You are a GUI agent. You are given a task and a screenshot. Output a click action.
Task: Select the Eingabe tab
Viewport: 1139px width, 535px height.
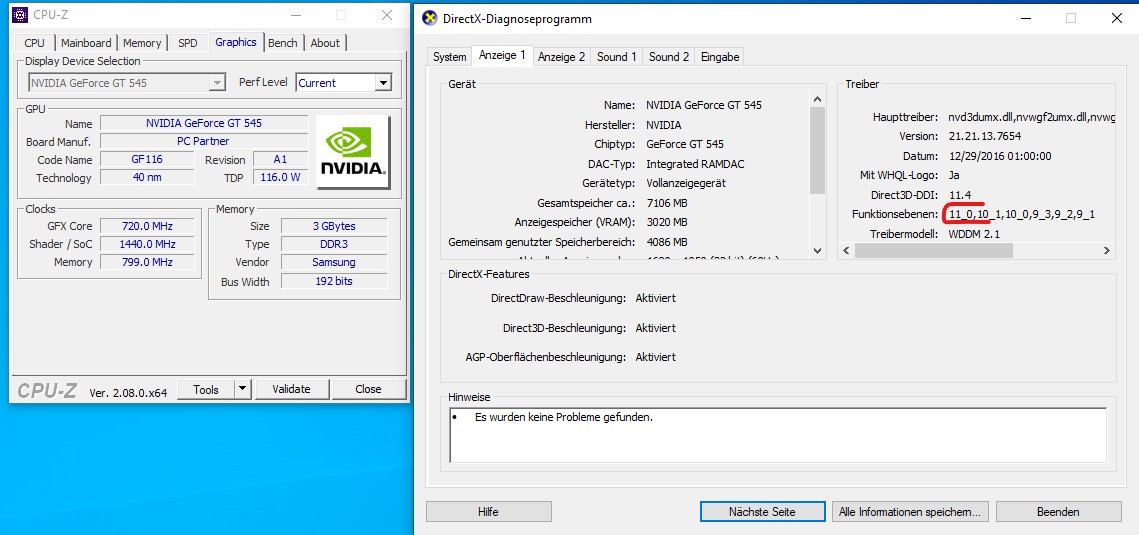pyautogui.click(x=720, y=57)
